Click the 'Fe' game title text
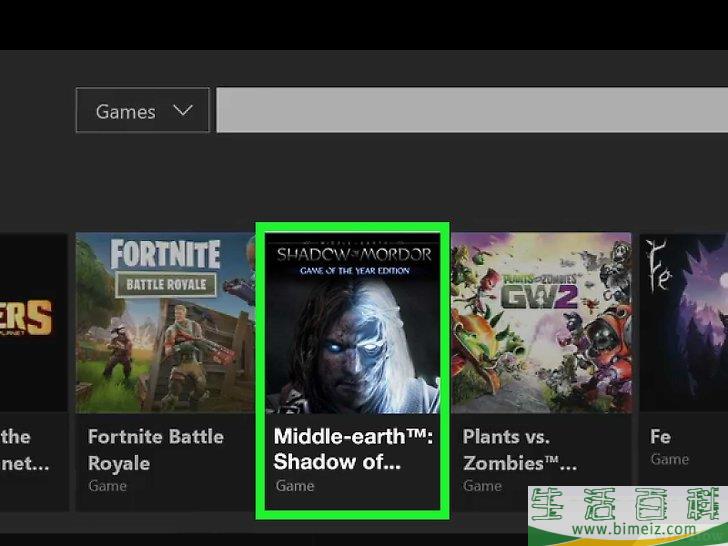This screenshot has width=728, height=546. [x=660, y=436]
